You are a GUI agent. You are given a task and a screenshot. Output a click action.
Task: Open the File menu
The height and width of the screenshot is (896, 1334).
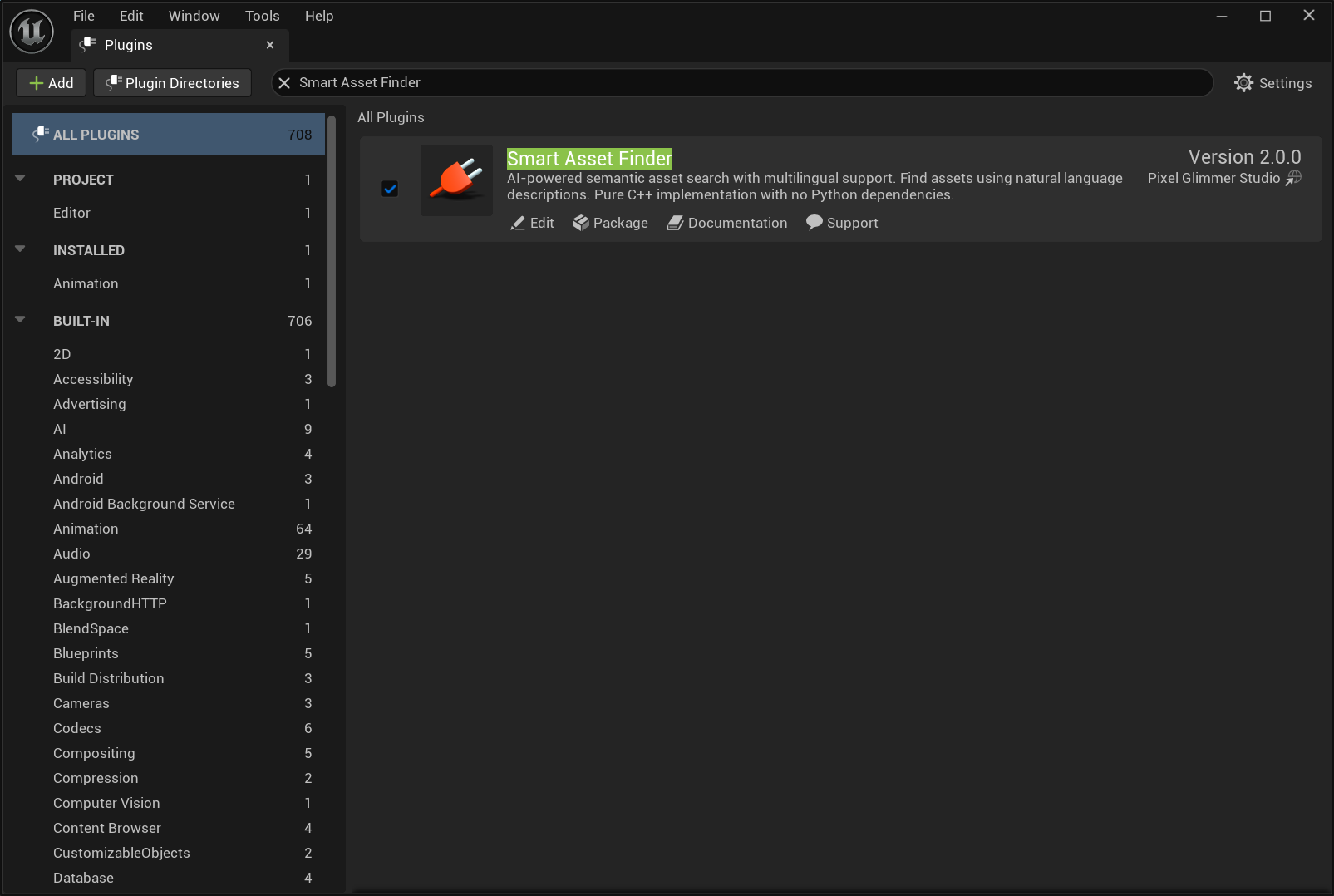[x=84, y=16]
